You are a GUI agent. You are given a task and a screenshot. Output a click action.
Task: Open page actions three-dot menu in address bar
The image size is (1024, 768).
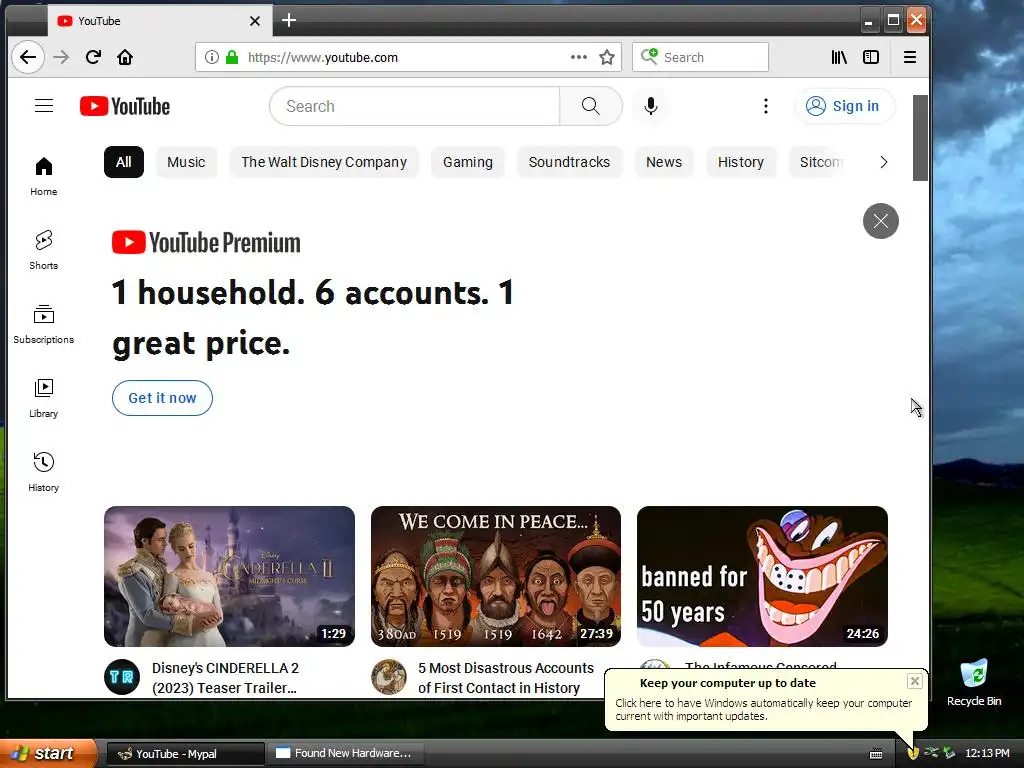tap(579, 57)
